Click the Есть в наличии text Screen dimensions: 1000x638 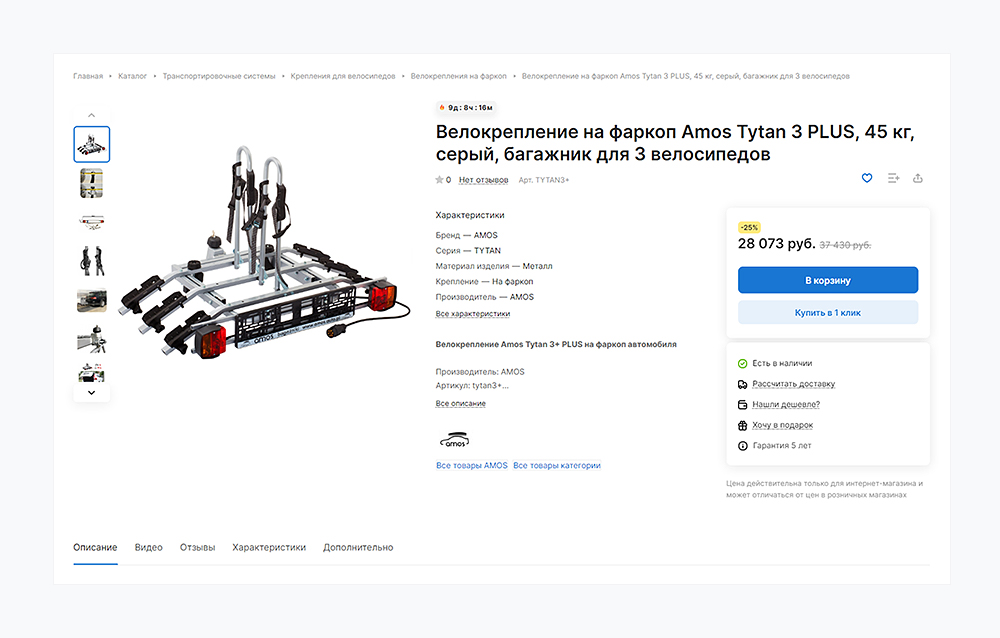tap(782, 364)
